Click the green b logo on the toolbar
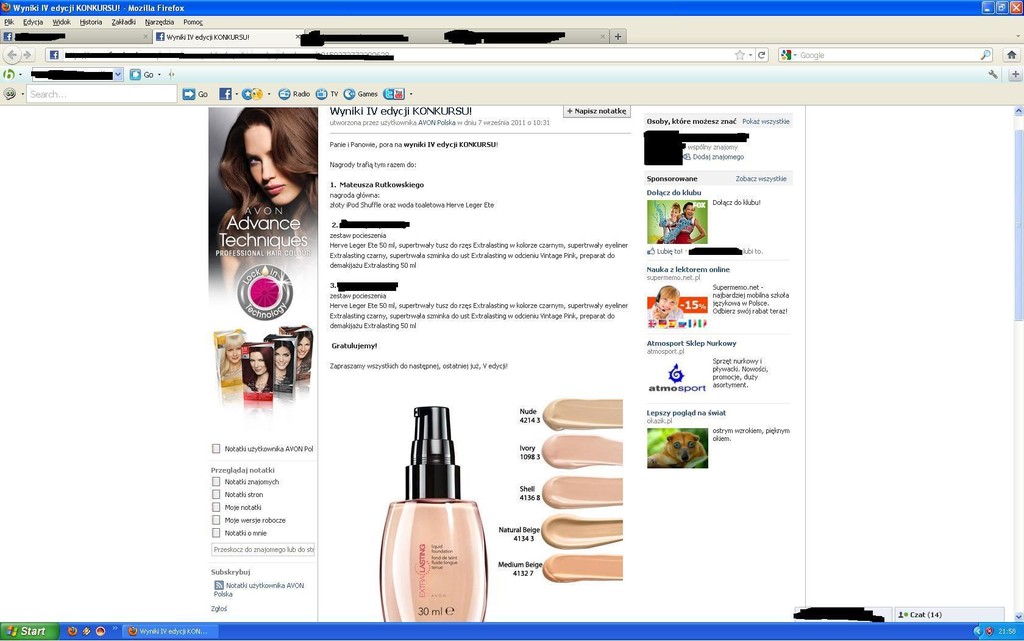This screenshot has height=641, width=1024. point(9,74)
